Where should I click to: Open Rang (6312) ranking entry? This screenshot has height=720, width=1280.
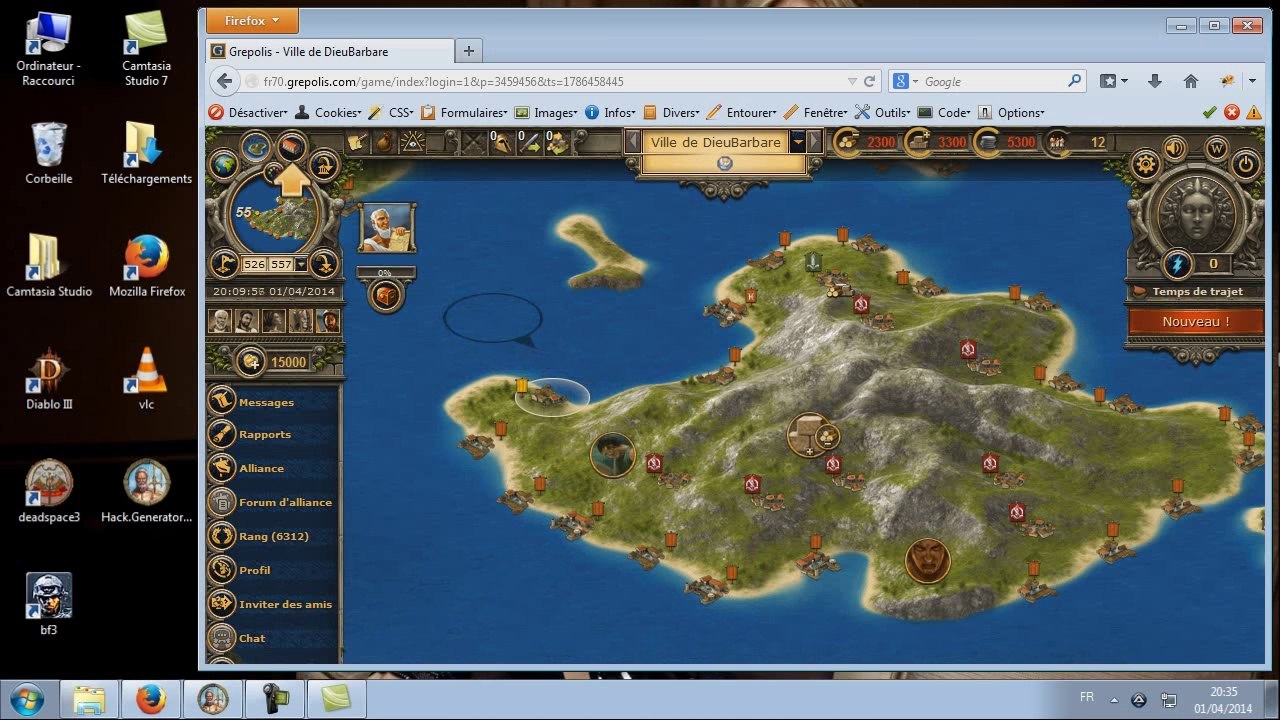[x=273, y=536]
